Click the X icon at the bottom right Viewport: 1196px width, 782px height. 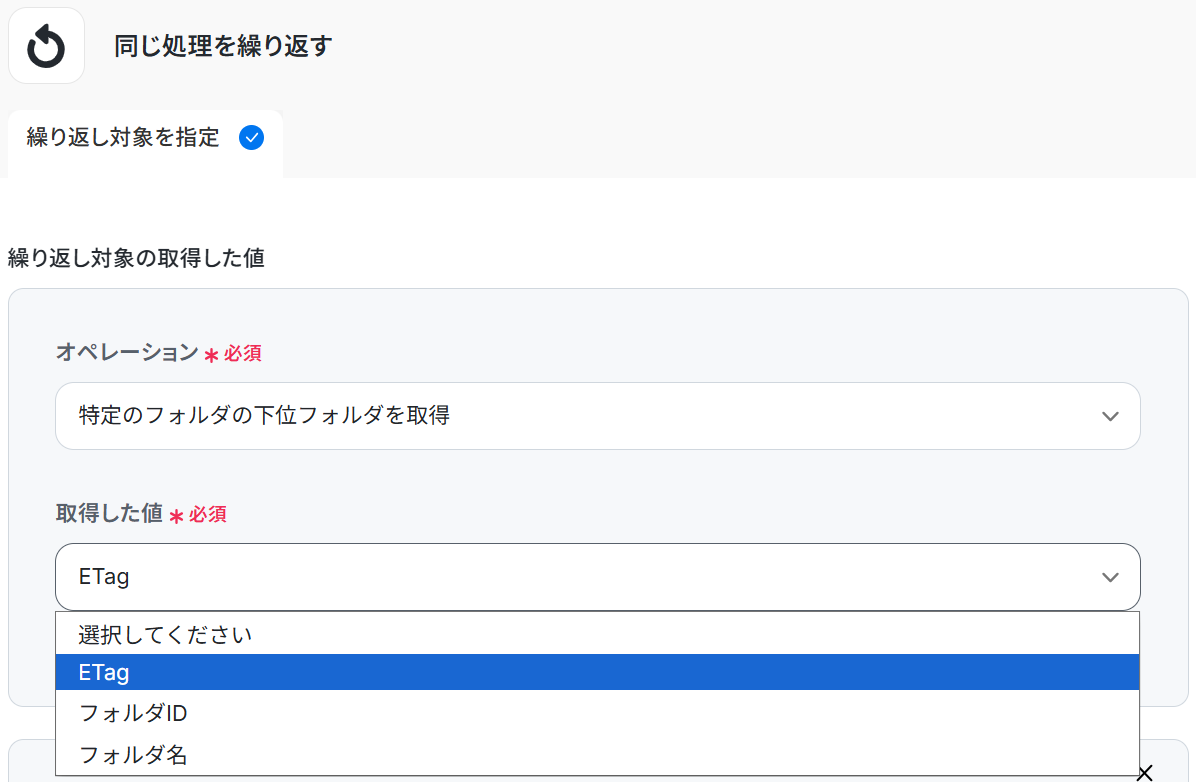coord(1145,772)
